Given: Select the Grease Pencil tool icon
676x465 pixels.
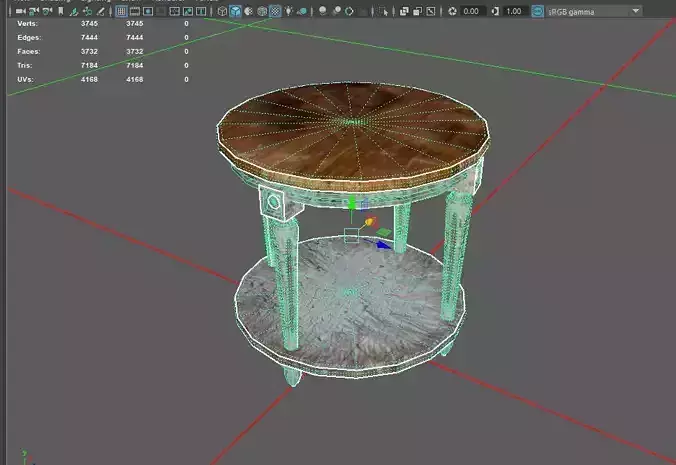Looking at the screenshot, I should pyautogui.click(x=100, y=11).
